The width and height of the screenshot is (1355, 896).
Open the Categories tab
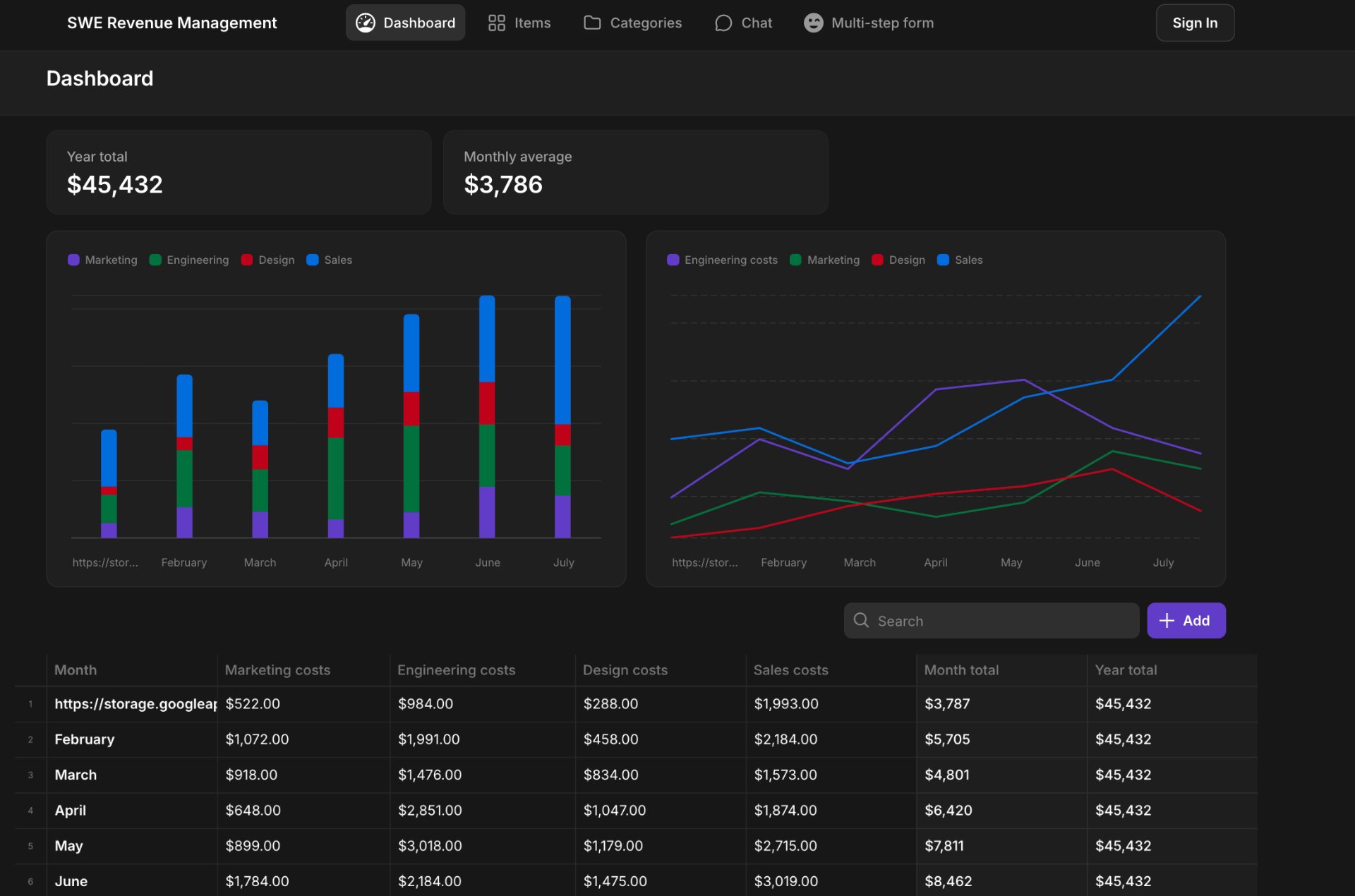point(645,23)
